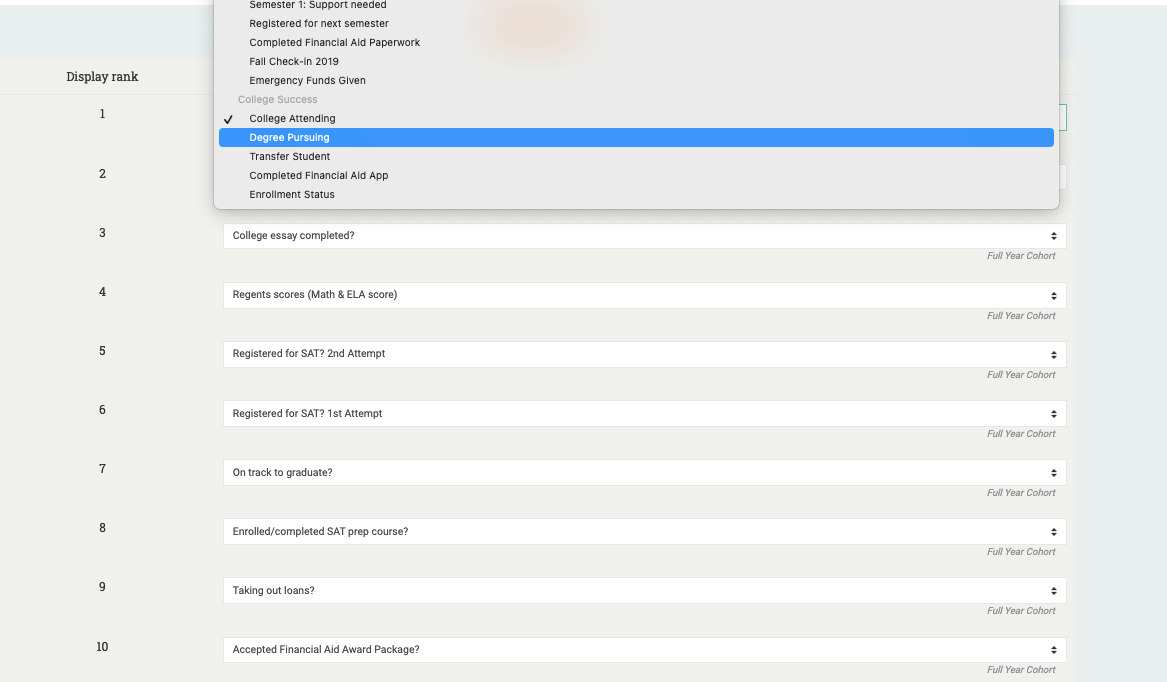
Task: Open 'On track to graduate?' dropdown
Action: point(644,472)
